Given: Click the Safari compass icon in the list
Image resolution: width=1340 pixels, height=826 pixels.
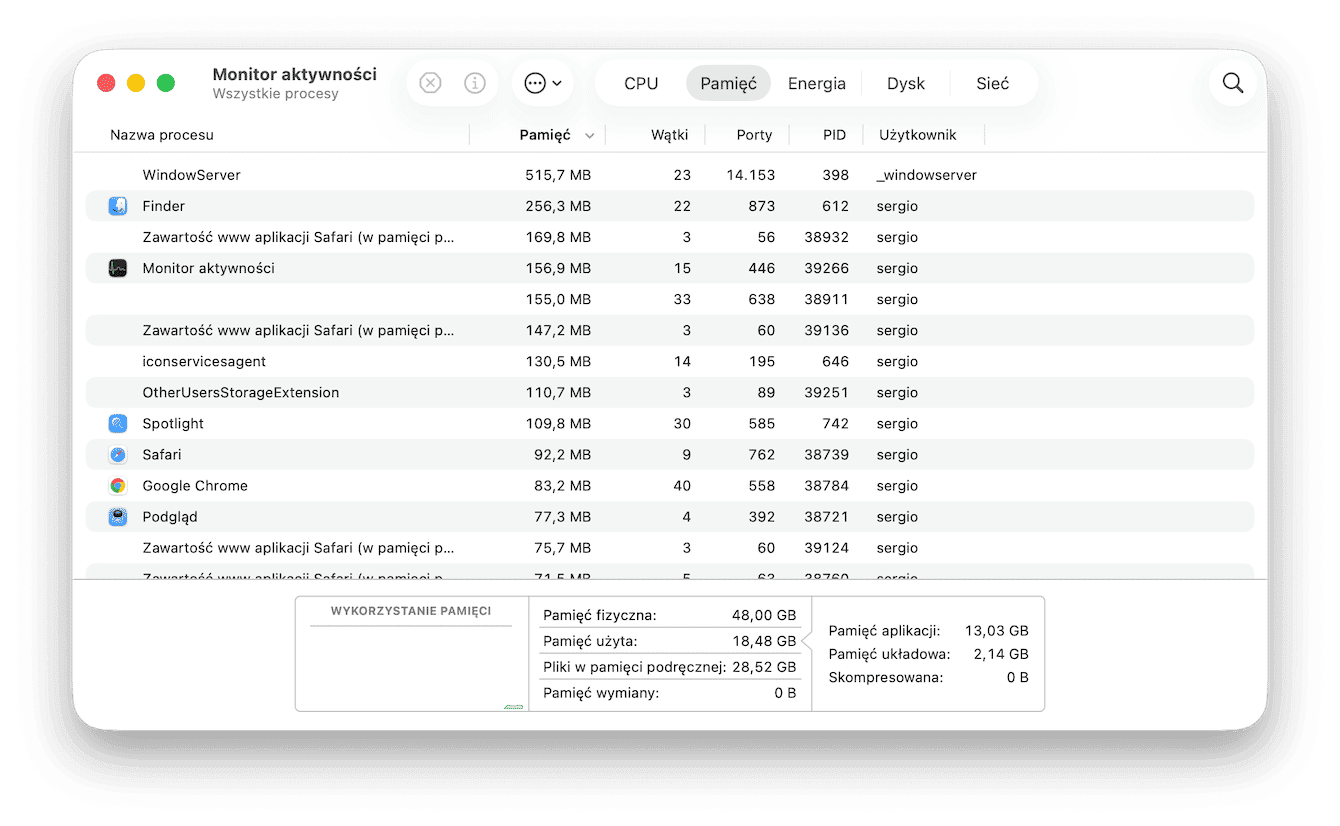Looking at the screenshot, I should coord(118,454).
